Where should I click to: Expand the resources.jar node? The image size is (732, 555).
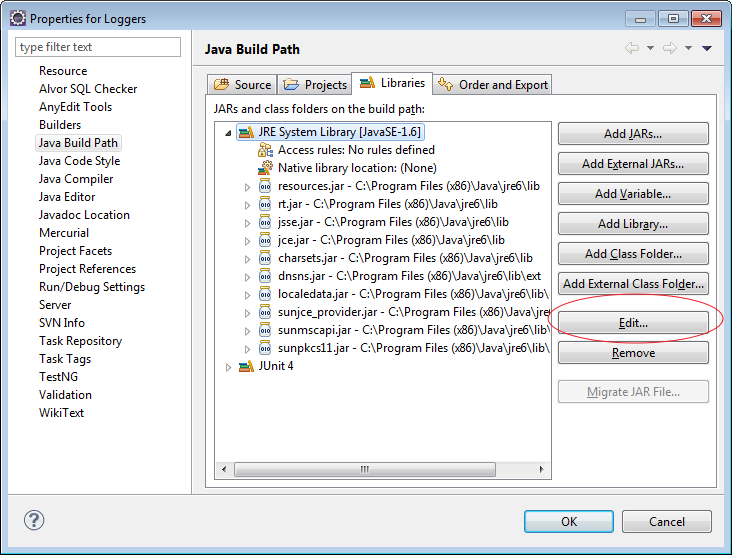247,187
